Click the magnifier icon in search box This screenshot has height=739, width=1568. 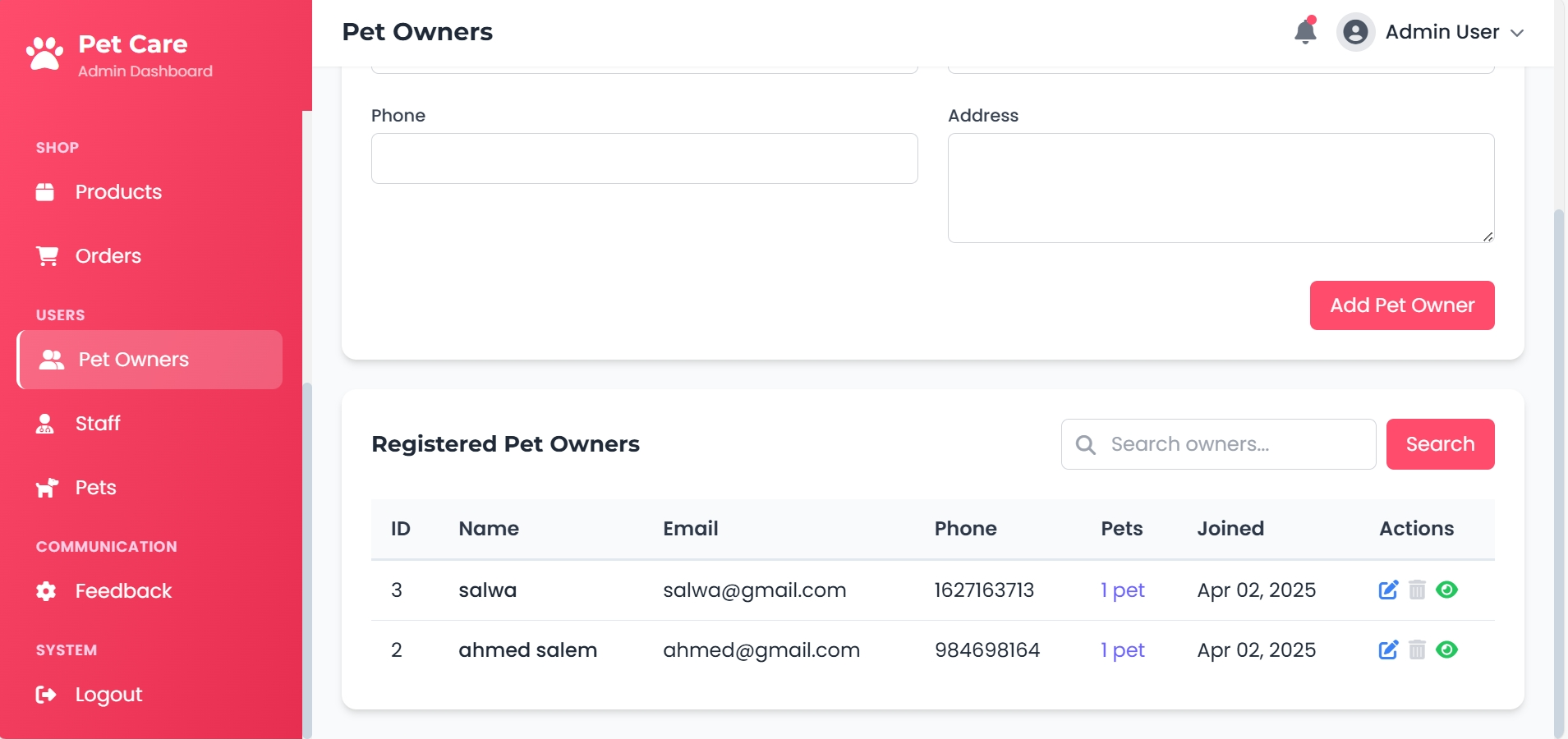pyautogui.click(x=1085, y=444)
